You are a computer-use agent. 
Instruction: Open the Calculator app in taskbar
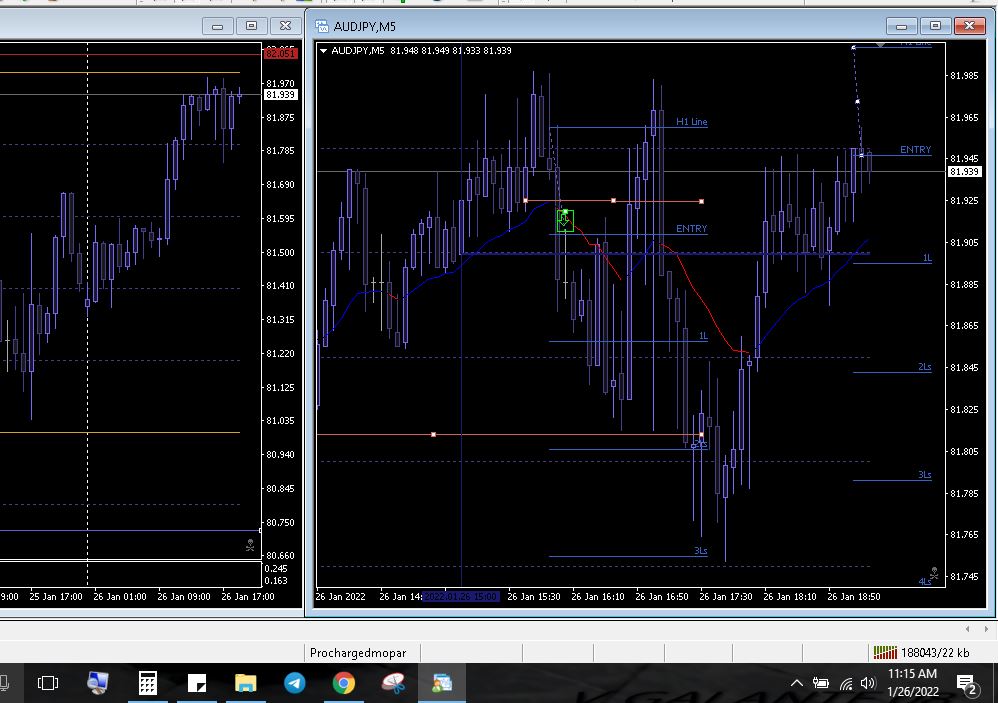[147, 683]
